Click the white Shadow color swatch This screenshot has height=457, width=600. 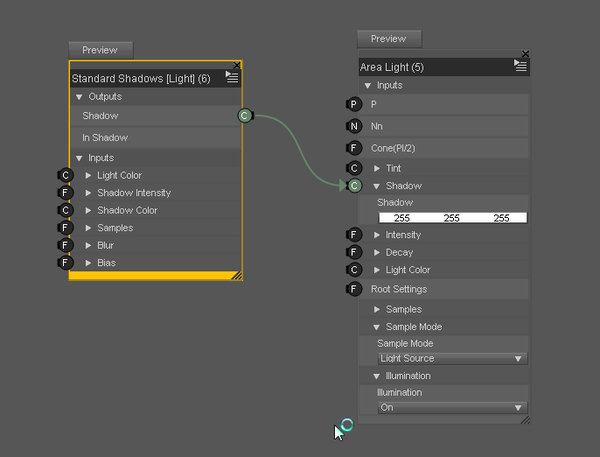click(x=453, y=218)
